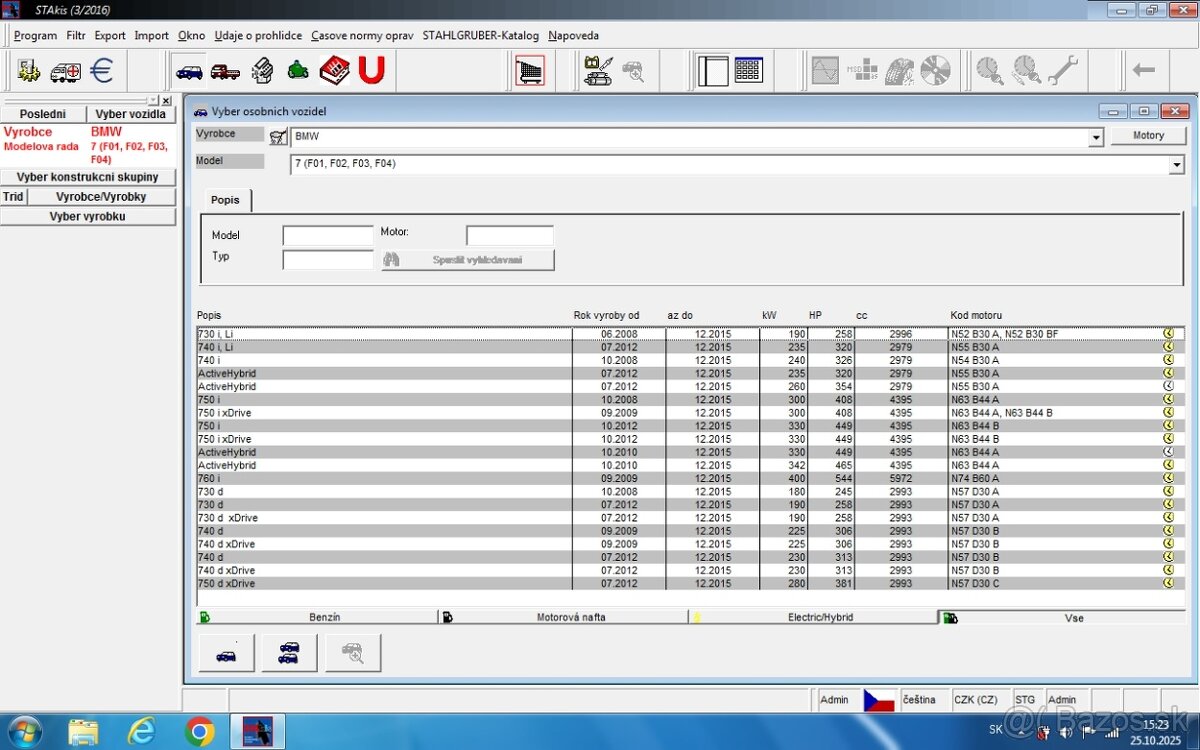Type in the Motor input field
Viewport: 1200px width, 750px height.
point(510,235)
